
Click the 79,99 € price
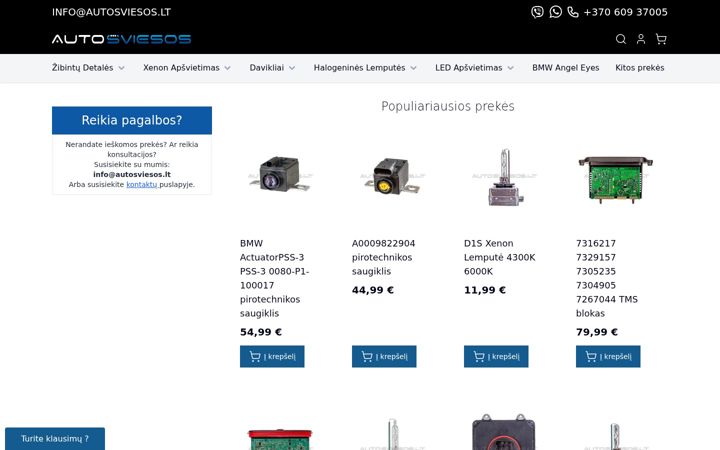click(x=596, y=332)
